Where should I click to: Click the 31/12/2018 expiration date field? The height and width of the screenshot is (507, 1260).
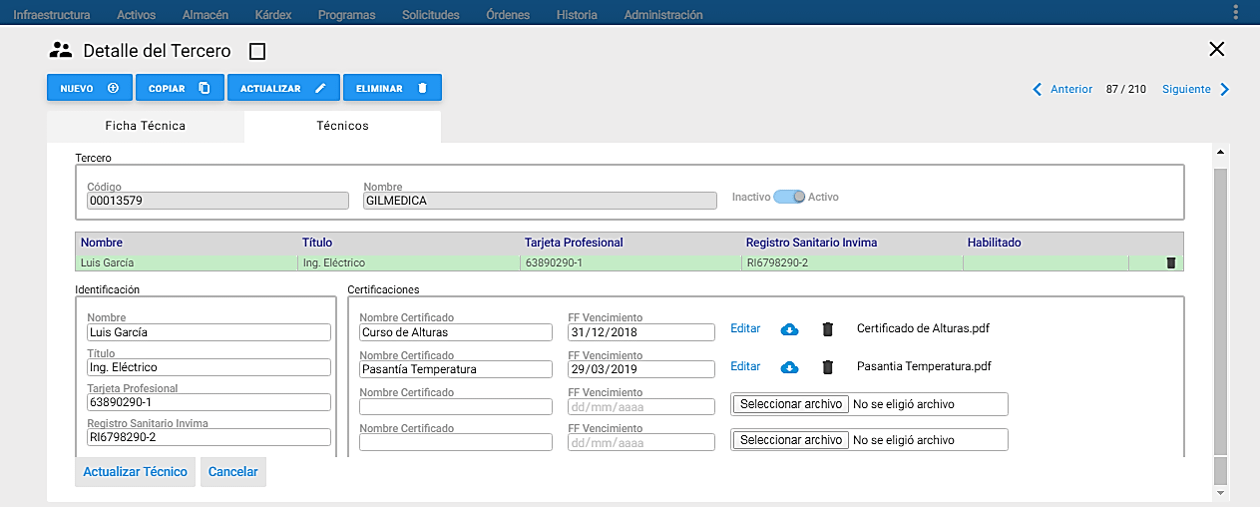point(641,332)
